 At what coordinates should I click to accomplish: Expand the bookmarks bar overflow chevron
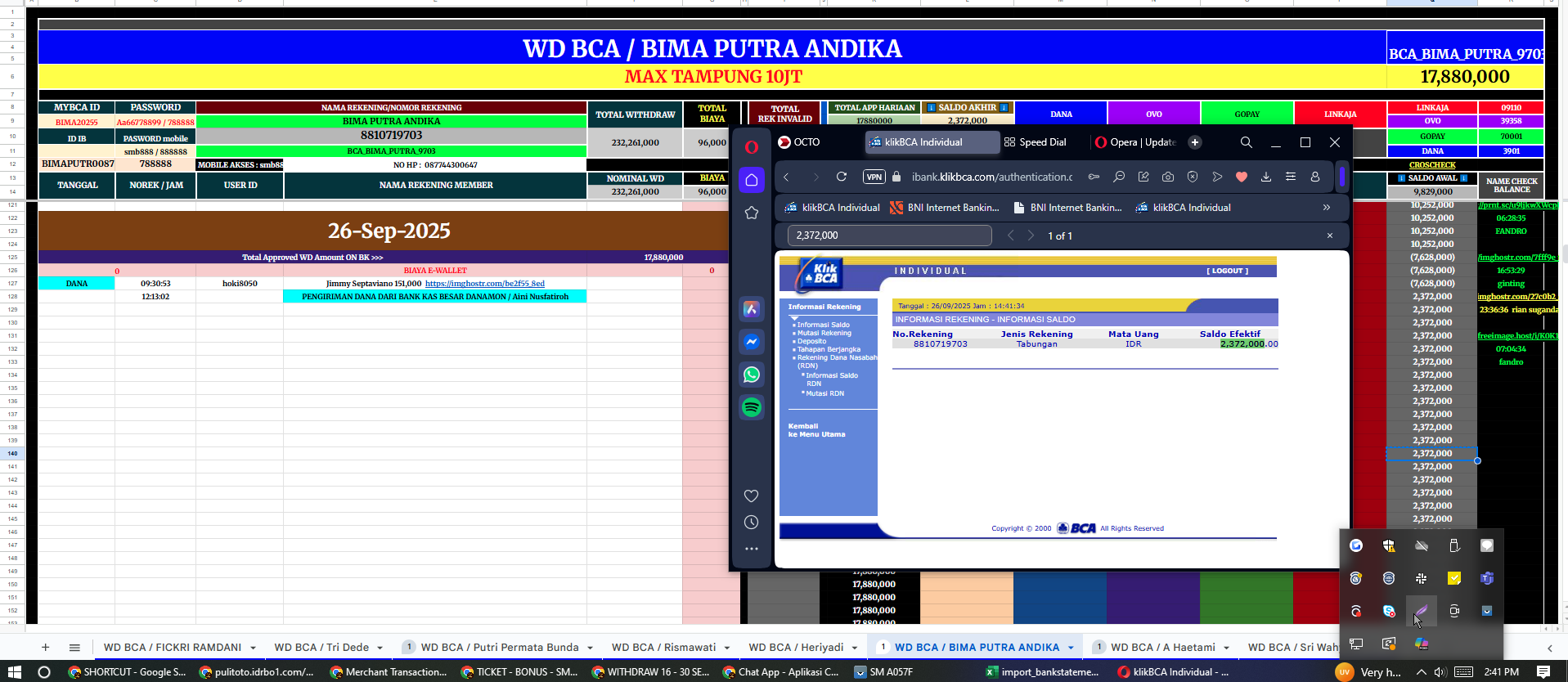point(1326,208)
